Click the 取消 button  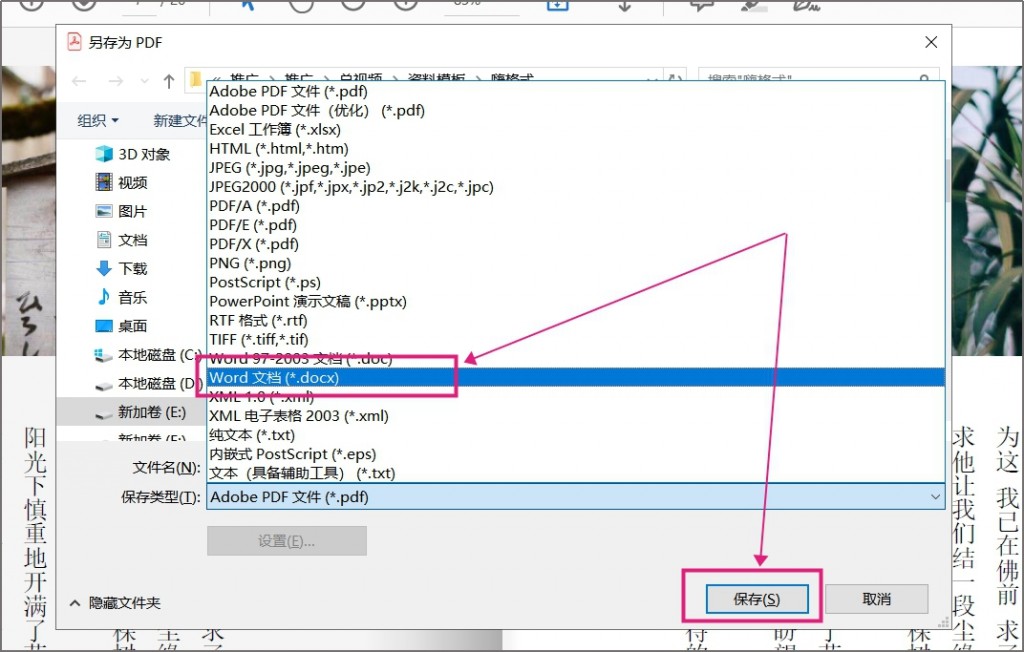tap(876, 599)
